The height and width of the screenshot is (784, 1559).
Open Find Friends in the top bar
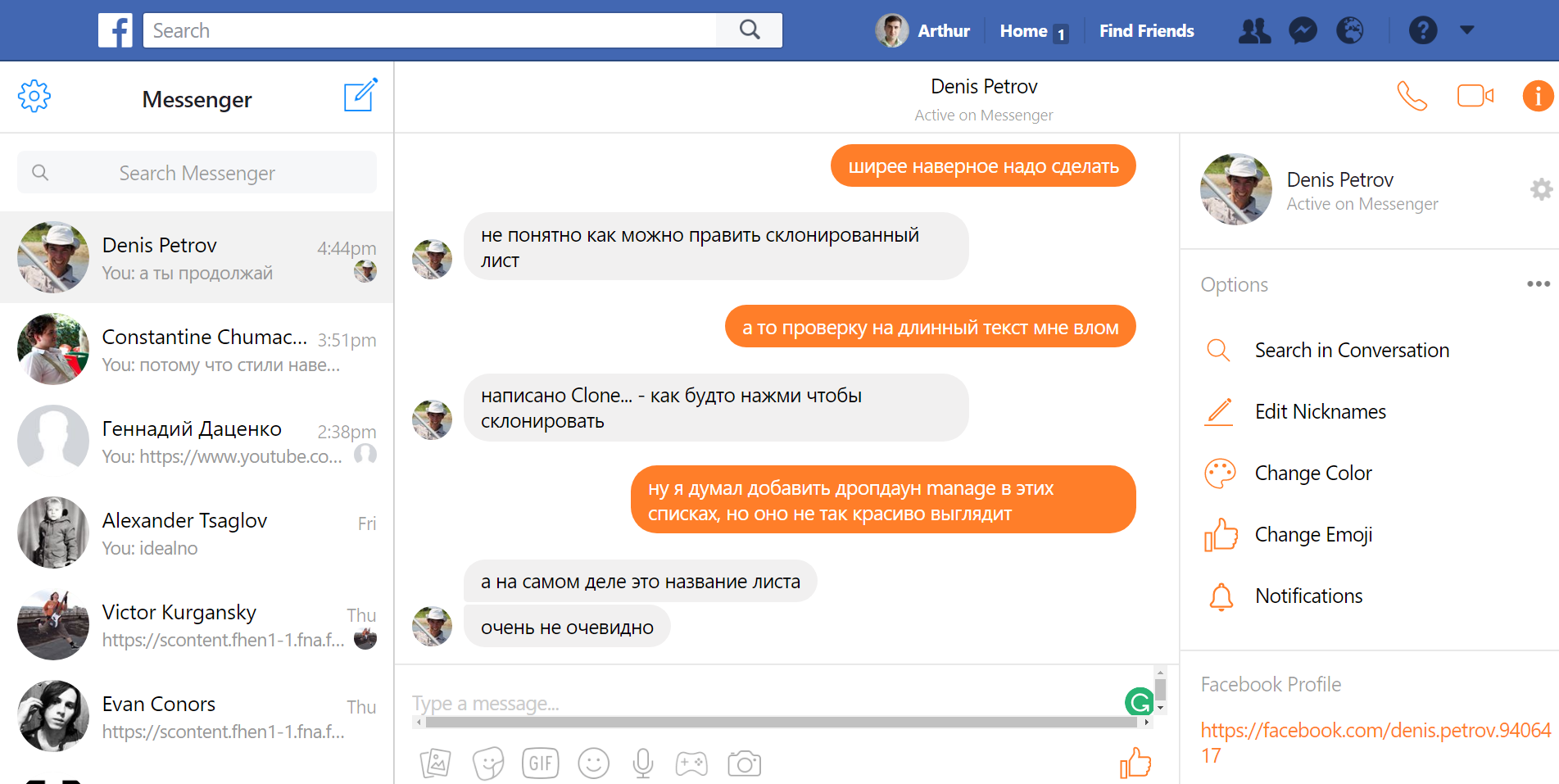[1146, 31]
